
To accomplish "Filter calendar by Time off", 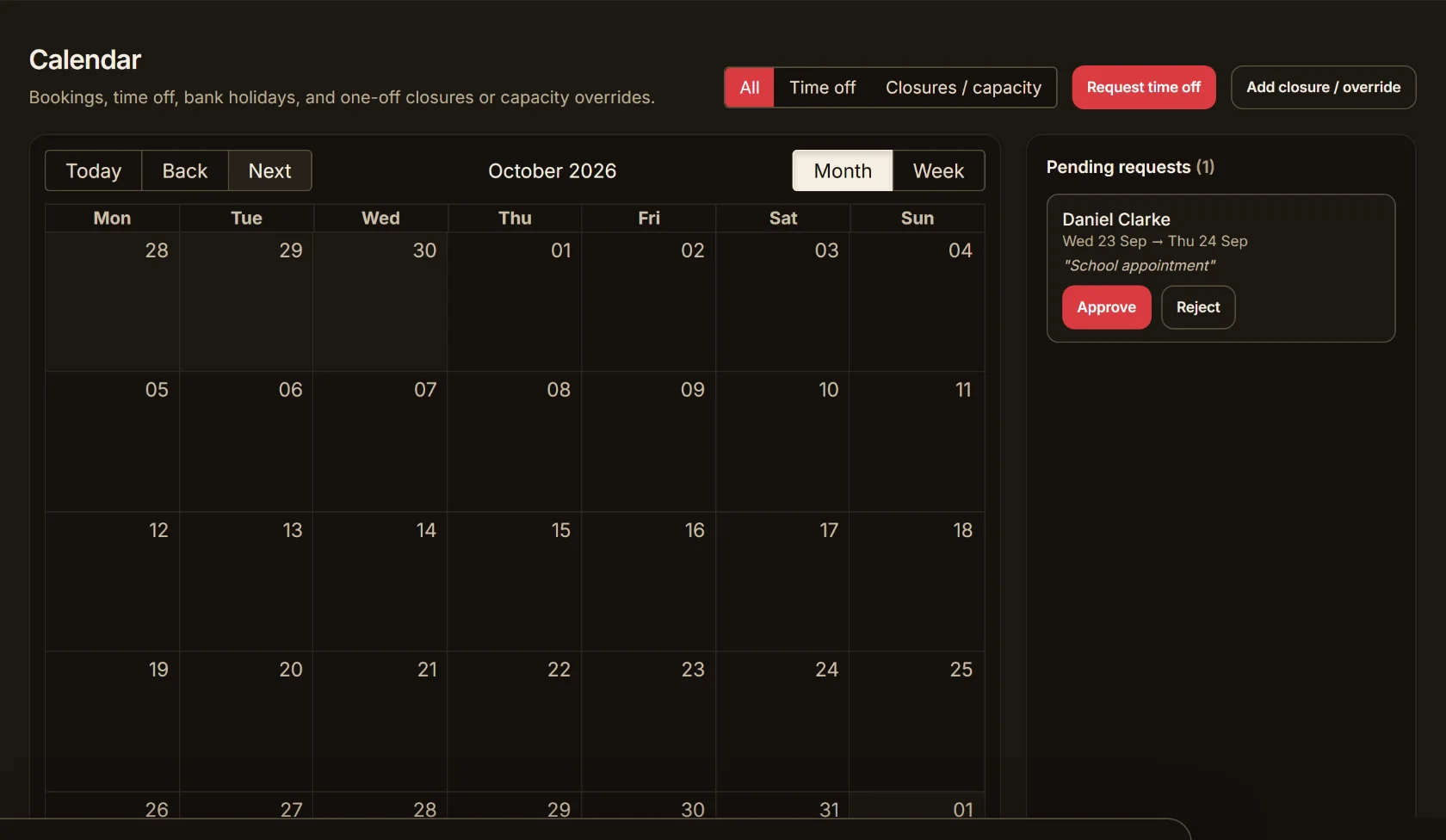I will click(822, 87).
